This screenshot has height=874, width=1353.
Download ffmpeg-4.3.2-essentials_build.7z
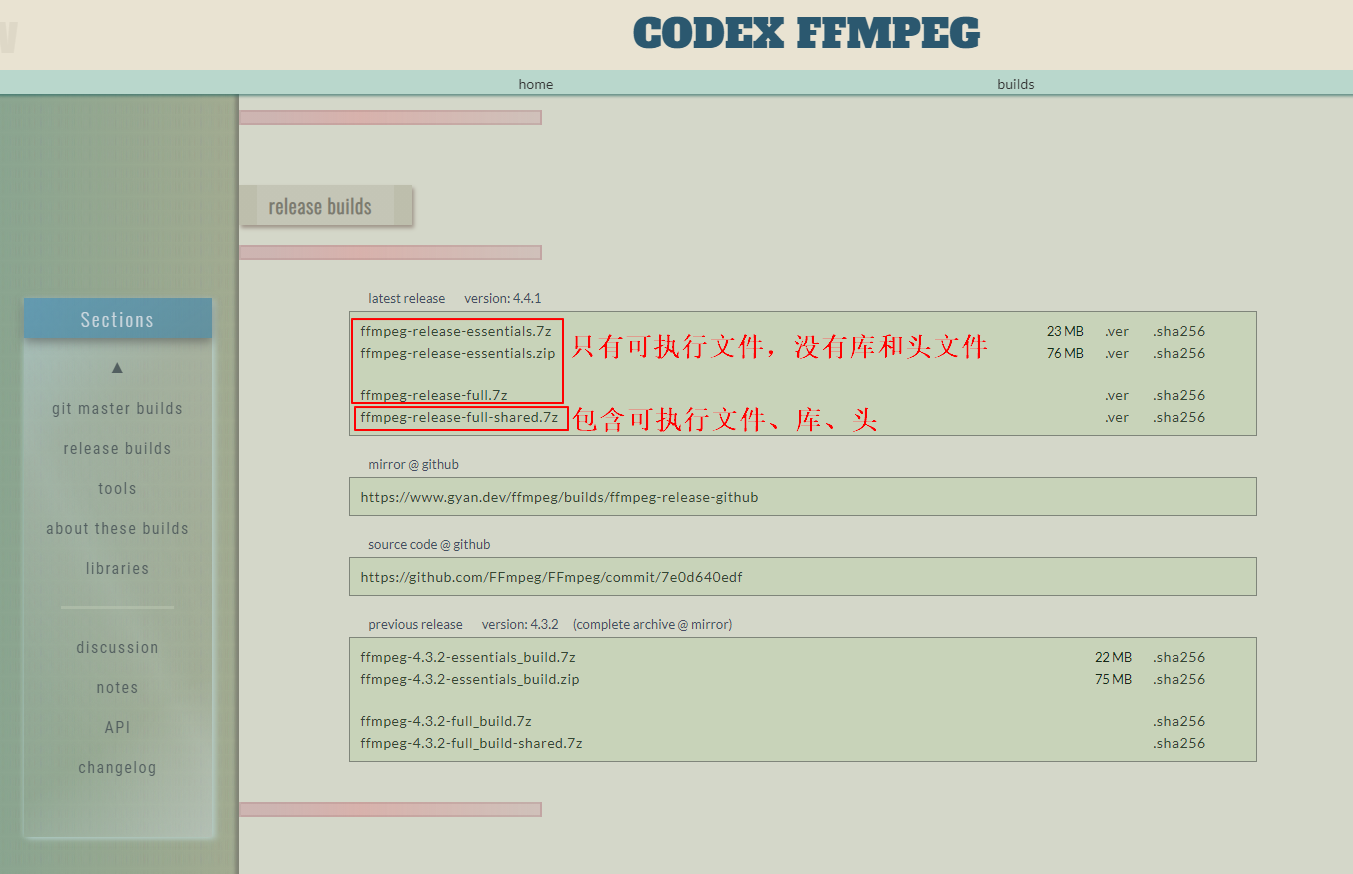tap(468, 657)
